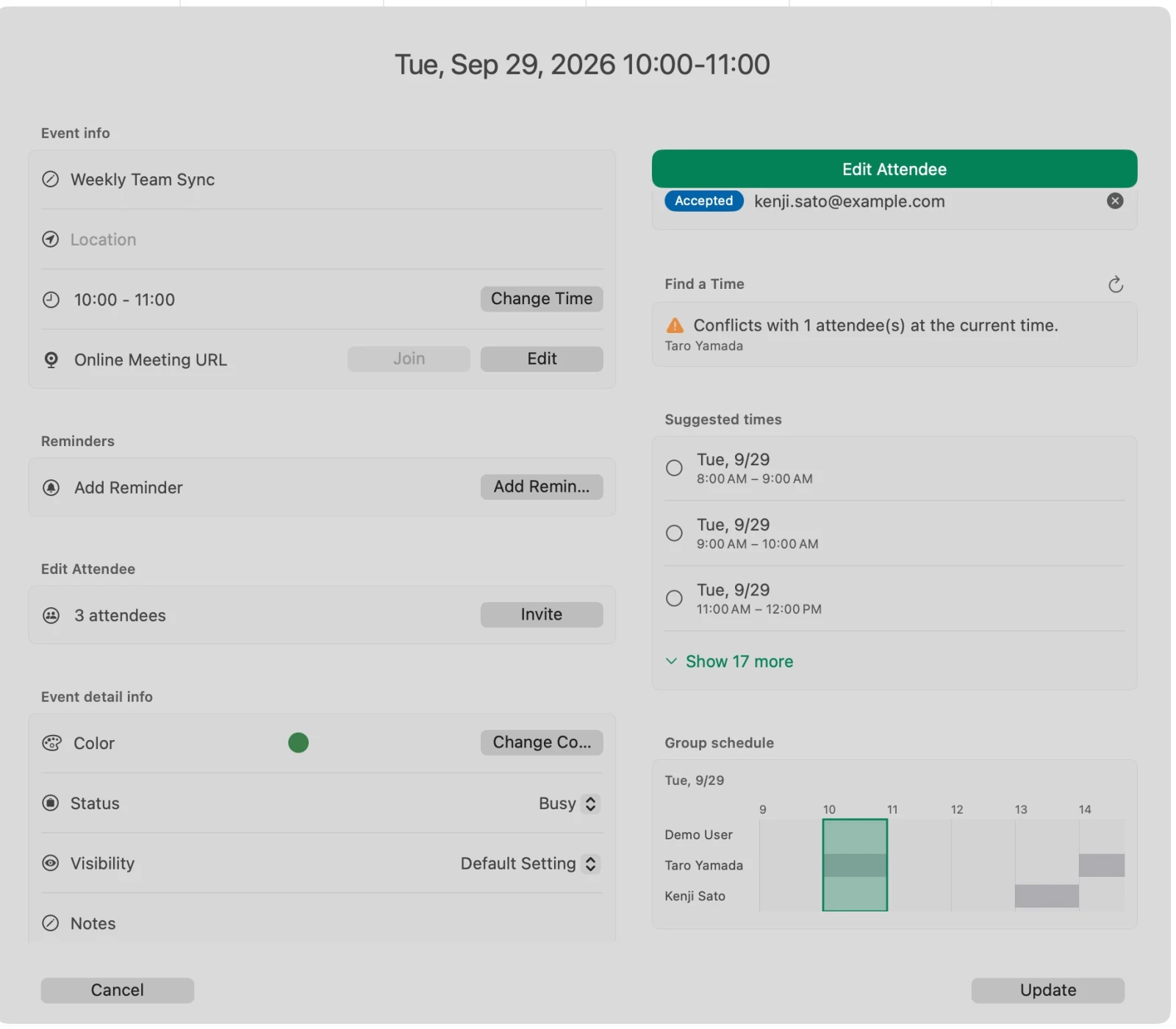Click the palette icon next to Color
The width and height of the screenshot is (1176, 1029).
pyautogui.click(x=51, y=743)
